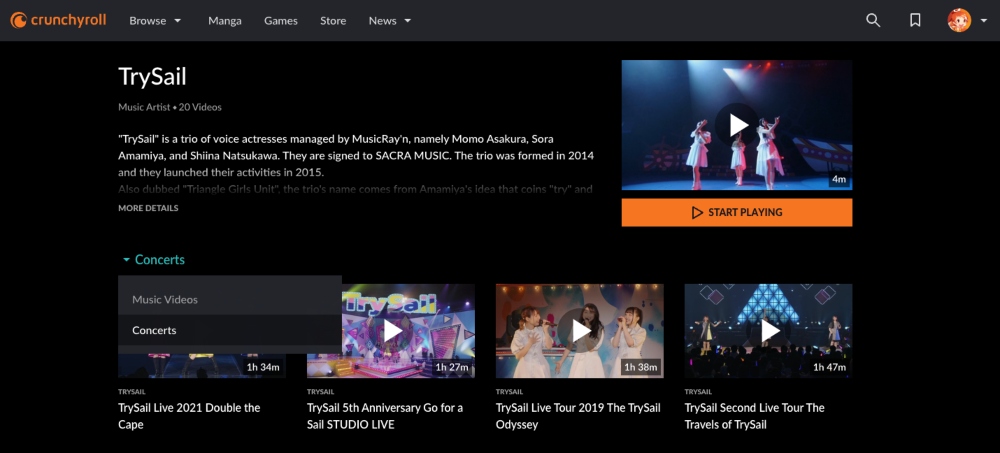Play the featured 4m video thumbnail
This screenshot has height=453, width=1000.
point(737,125)
